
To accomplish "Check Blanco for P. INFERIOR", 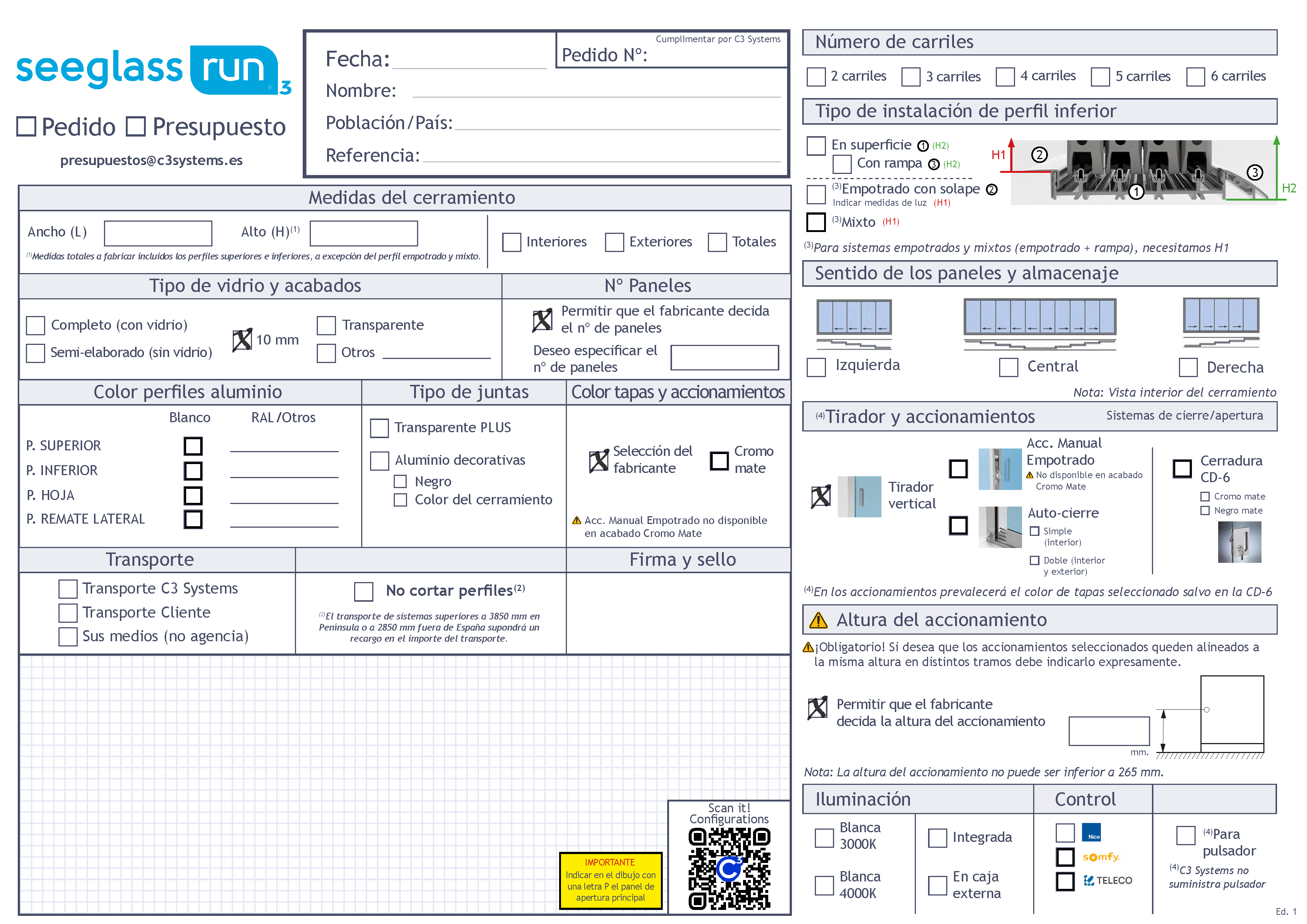I will (193, 471).
